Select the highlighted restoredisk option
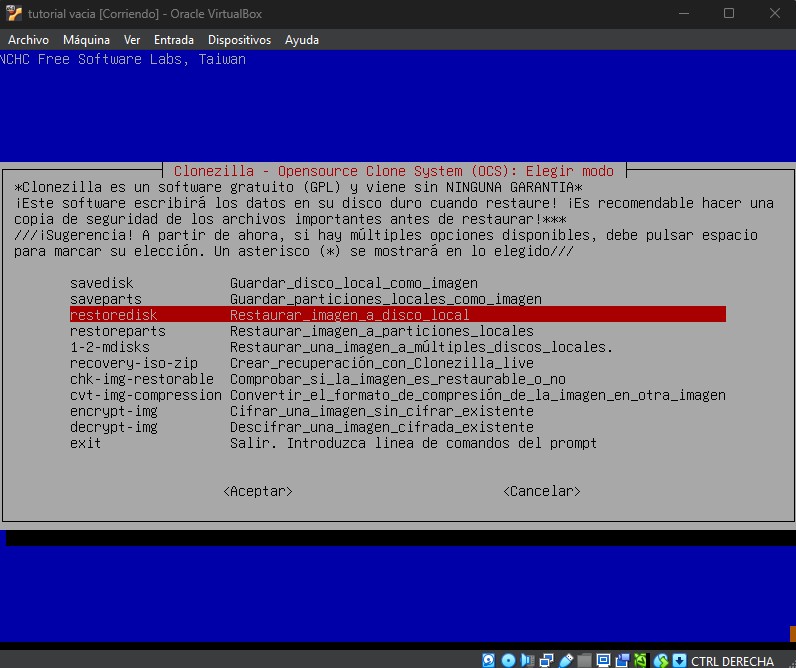The image size is (796, 668). [x=397, y=315]
